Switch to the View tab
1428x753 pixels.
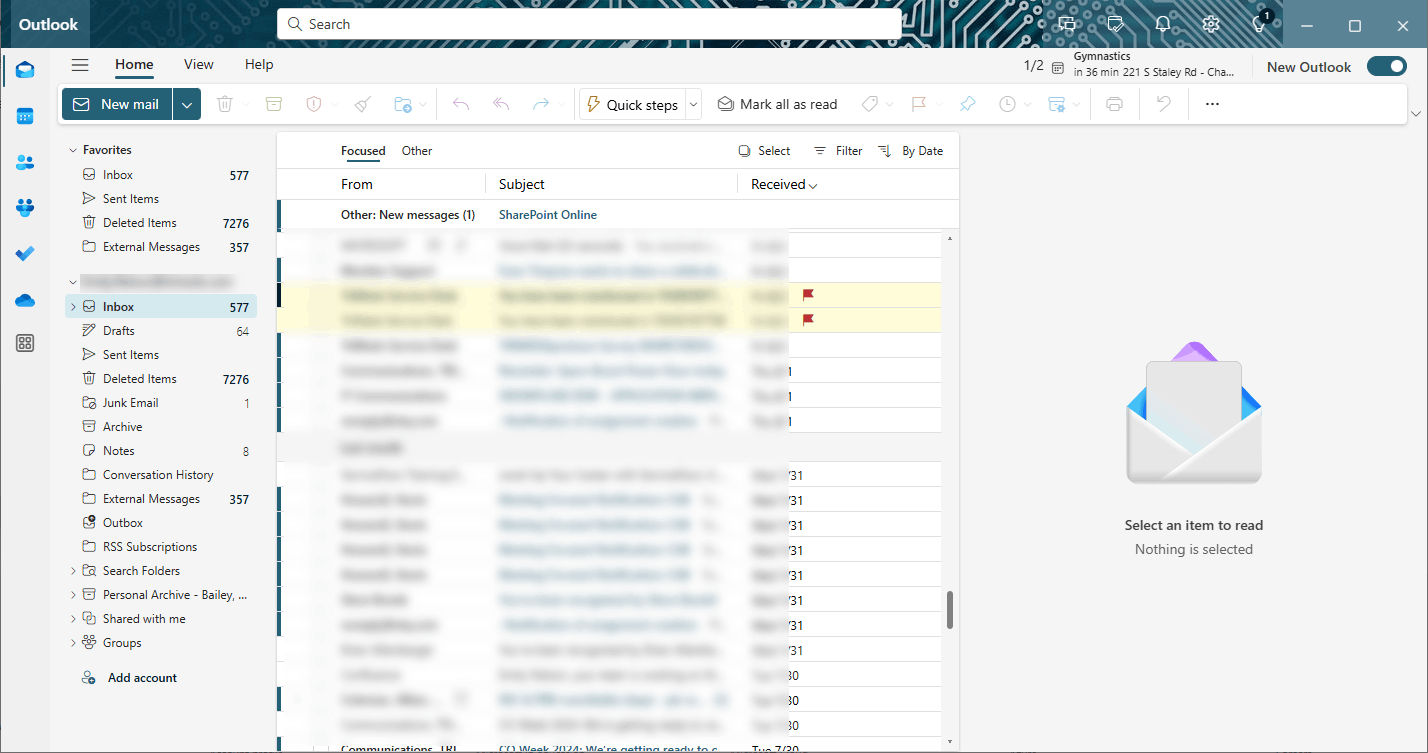(199, 64)
